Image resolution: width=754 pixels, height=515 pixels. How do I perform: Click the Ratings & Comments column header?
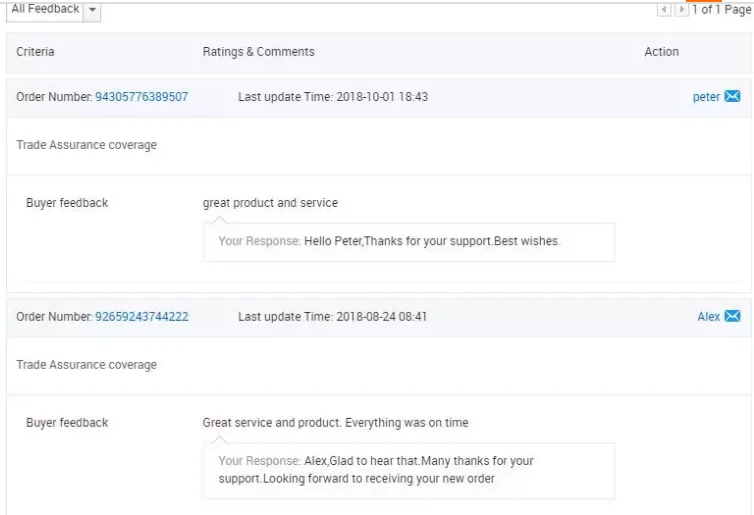(258, 52)
